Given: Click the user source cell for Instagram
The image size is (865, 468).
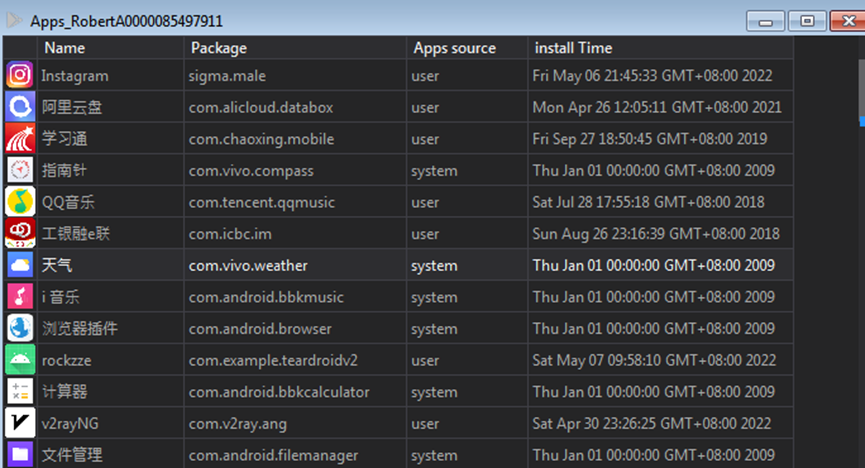Looking at the screenshot, I should click(467, 76).
